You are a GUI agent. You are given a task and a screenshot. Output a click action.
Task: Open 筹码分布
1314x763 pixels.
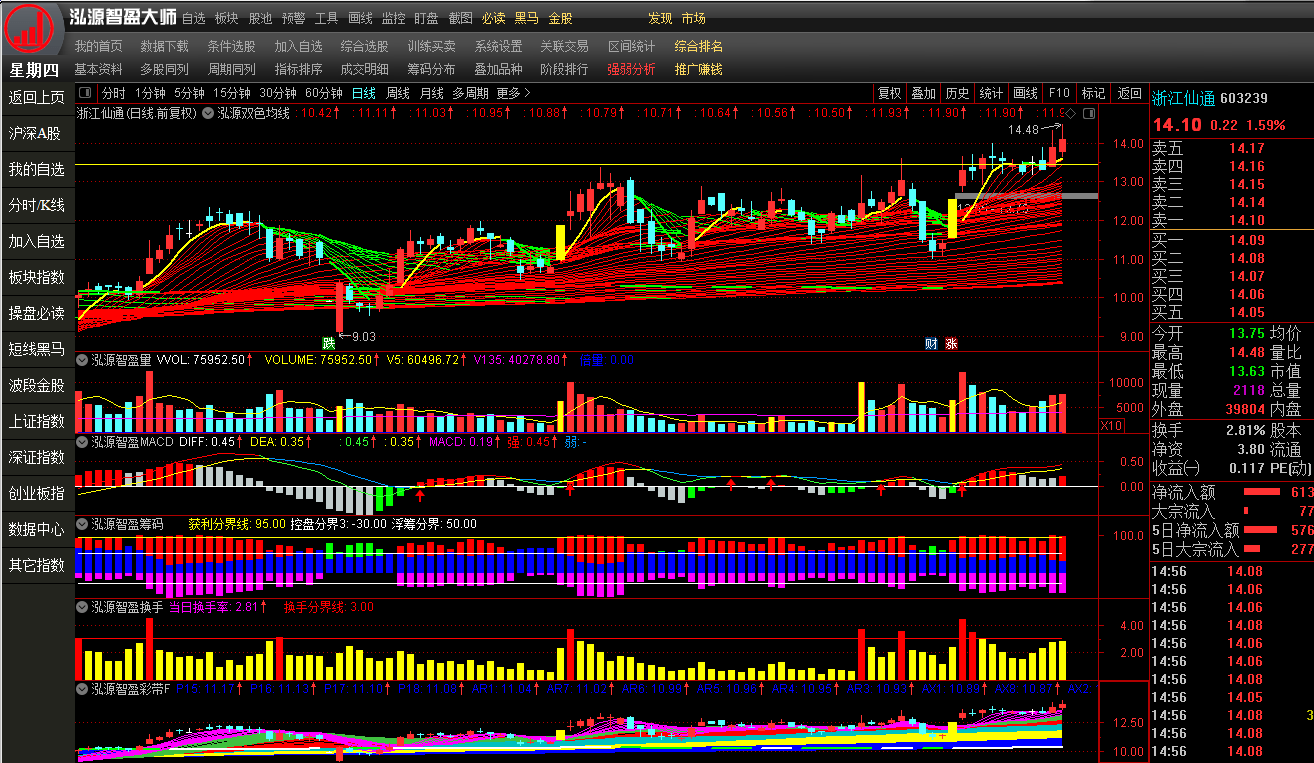coord(431,69)
